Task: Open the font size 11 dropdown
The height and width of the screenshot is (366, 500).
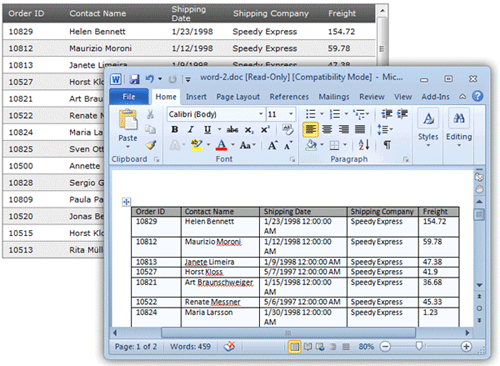Action: pyautogui.click(x=291, y=114)
